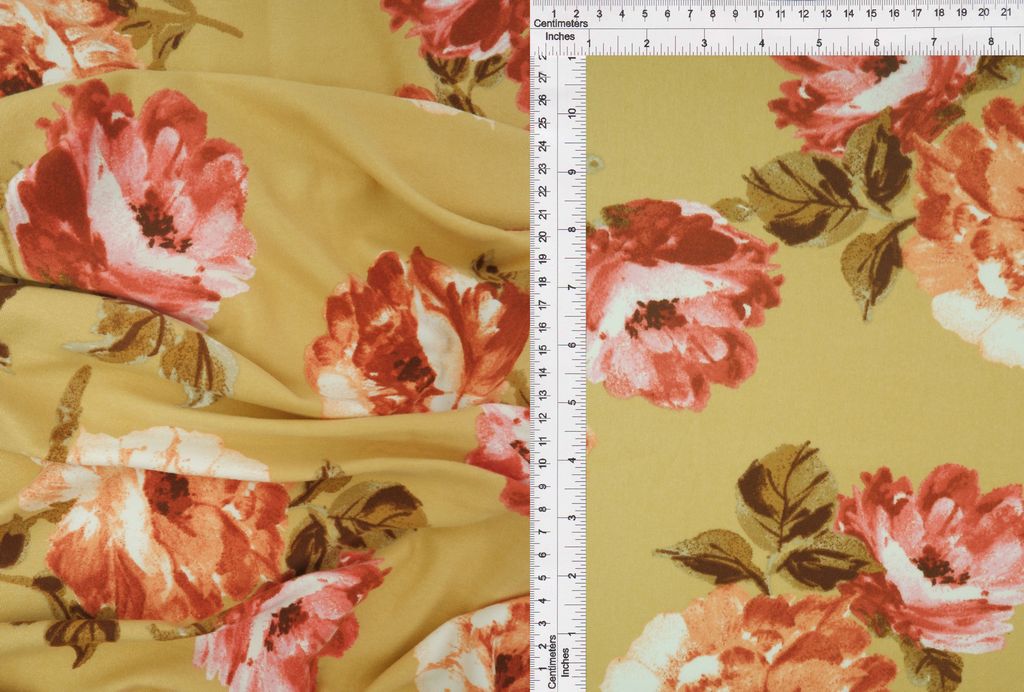Click the 'Centimeters' label on the vertical ruler
Viewport: 1024px width, 692px height.
(552, 661)
